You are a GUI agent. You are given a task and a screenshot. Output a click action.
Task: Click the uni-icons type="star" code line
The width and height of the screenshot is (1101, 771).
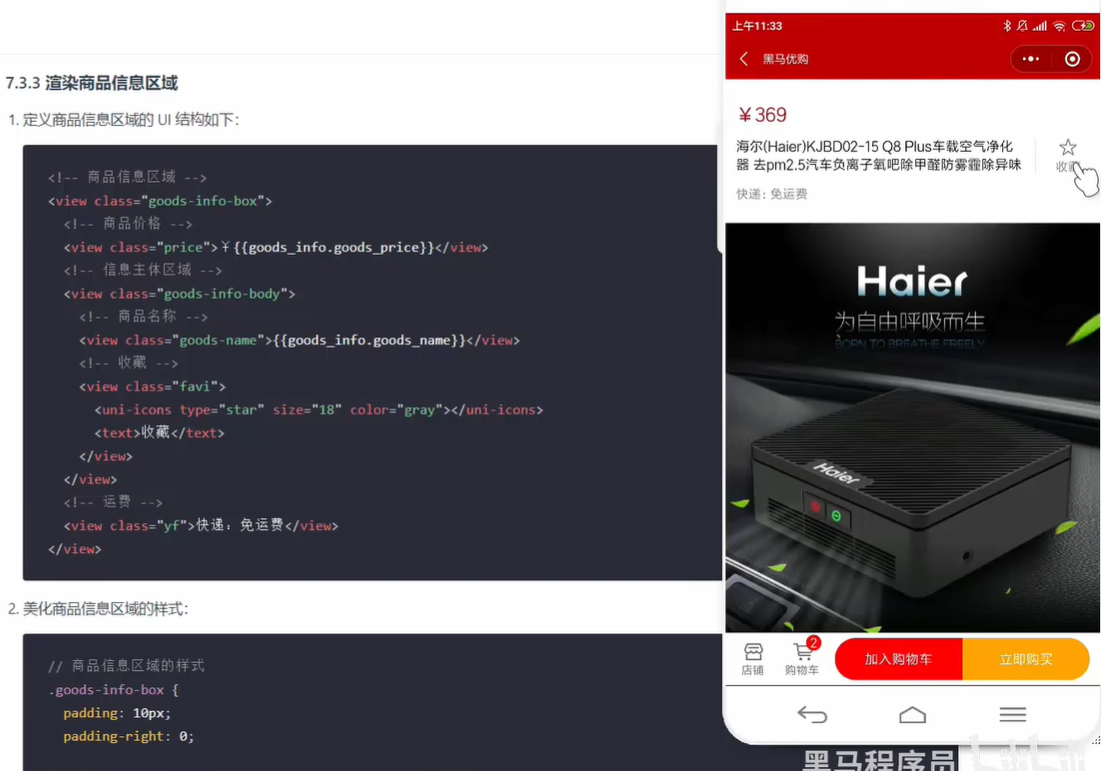click(319, 409)
